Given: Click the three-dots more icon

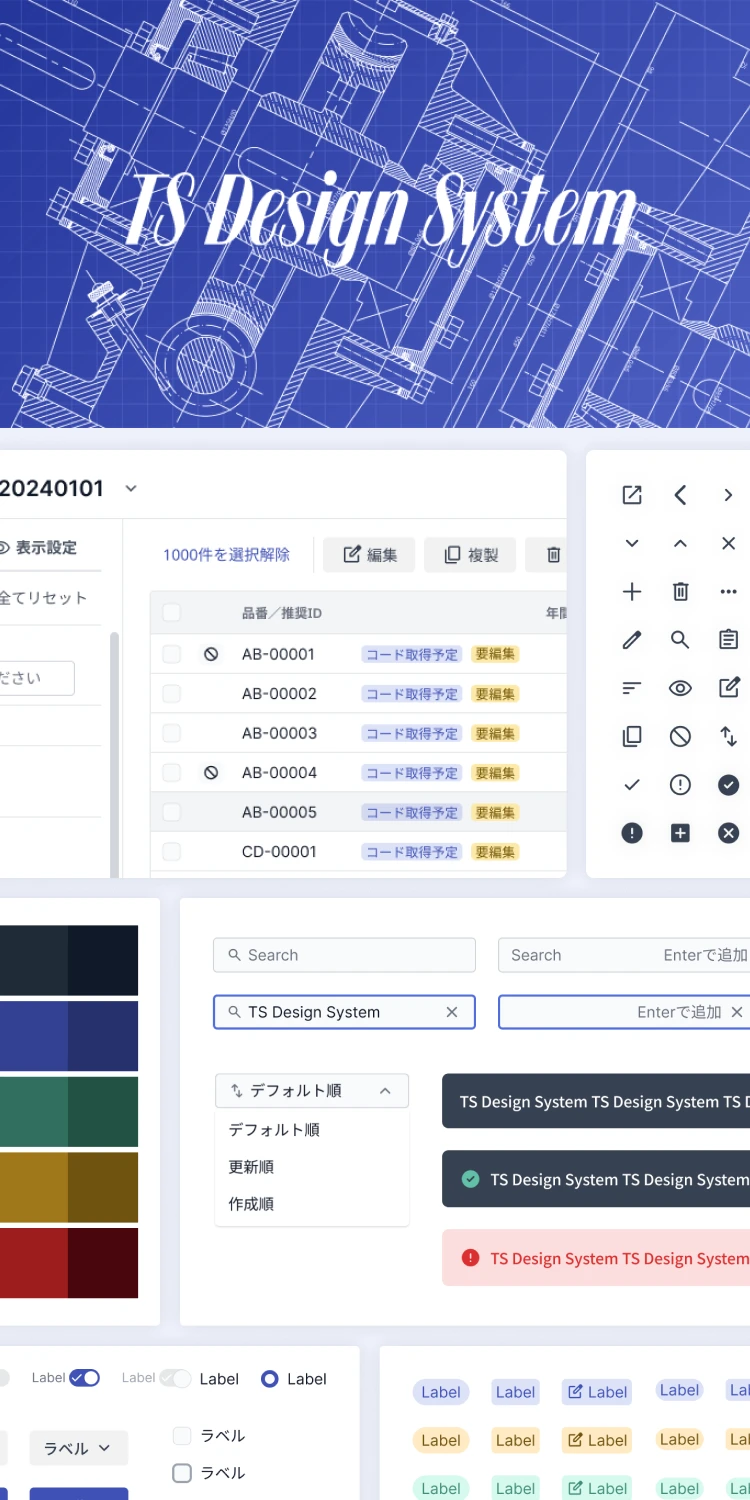Looking at the screenshot, I should (x=728, y=592).
